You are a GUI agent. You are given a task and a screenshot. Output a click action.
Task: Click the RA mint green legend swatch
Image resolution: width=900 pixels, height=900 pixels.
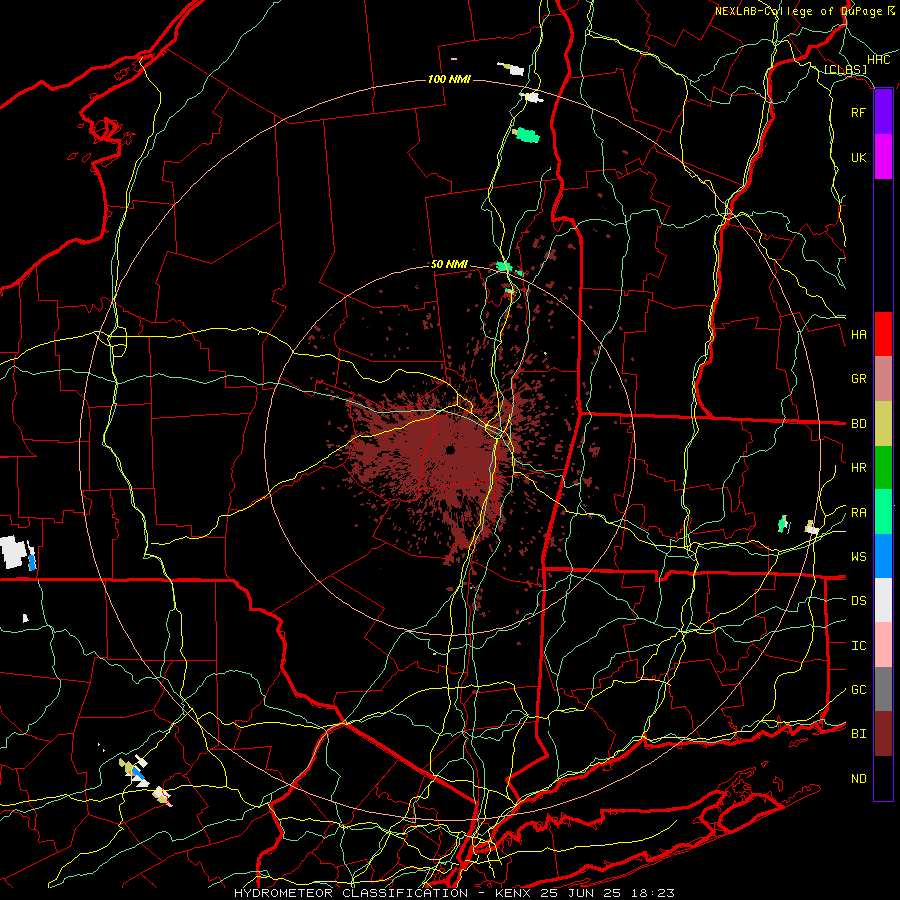pos(883,511)
